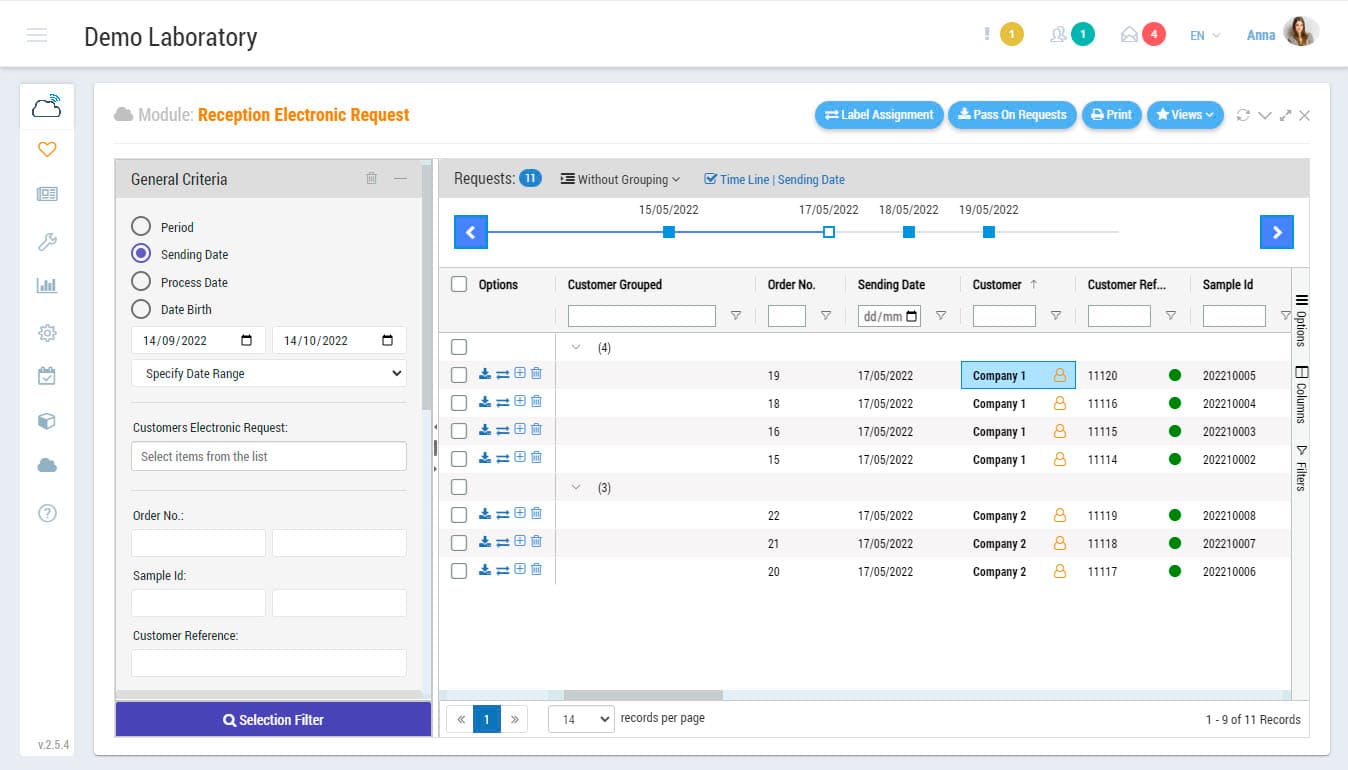Open the wrench tools icon in sidebar
The width and height of the screenshot is (1348, 770).
pyautogui.click(x=46, y=241)
